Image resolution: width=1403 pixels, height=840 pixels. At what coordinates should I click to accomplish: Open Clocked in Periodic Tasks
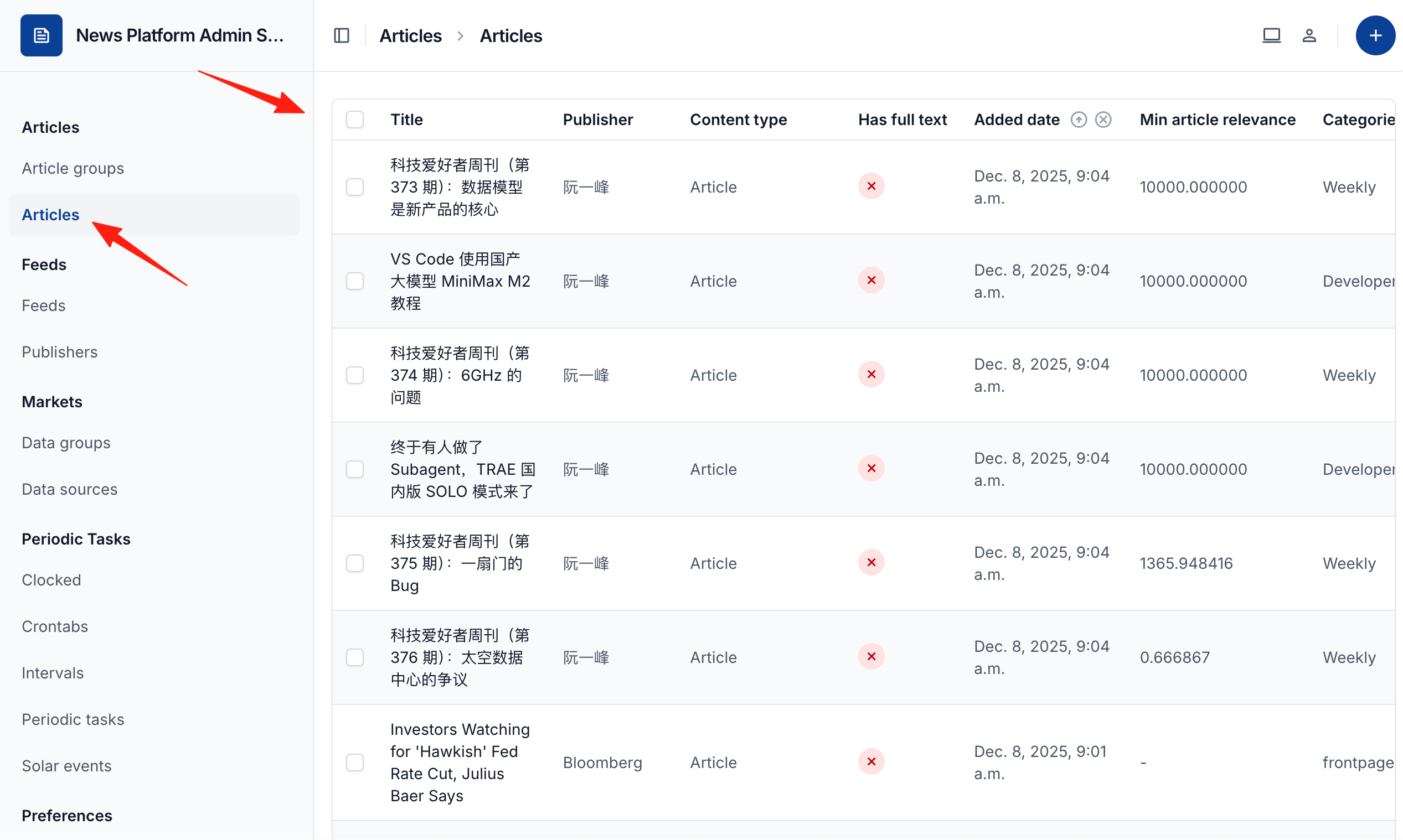pyautogui.click(x=51, y=579)
